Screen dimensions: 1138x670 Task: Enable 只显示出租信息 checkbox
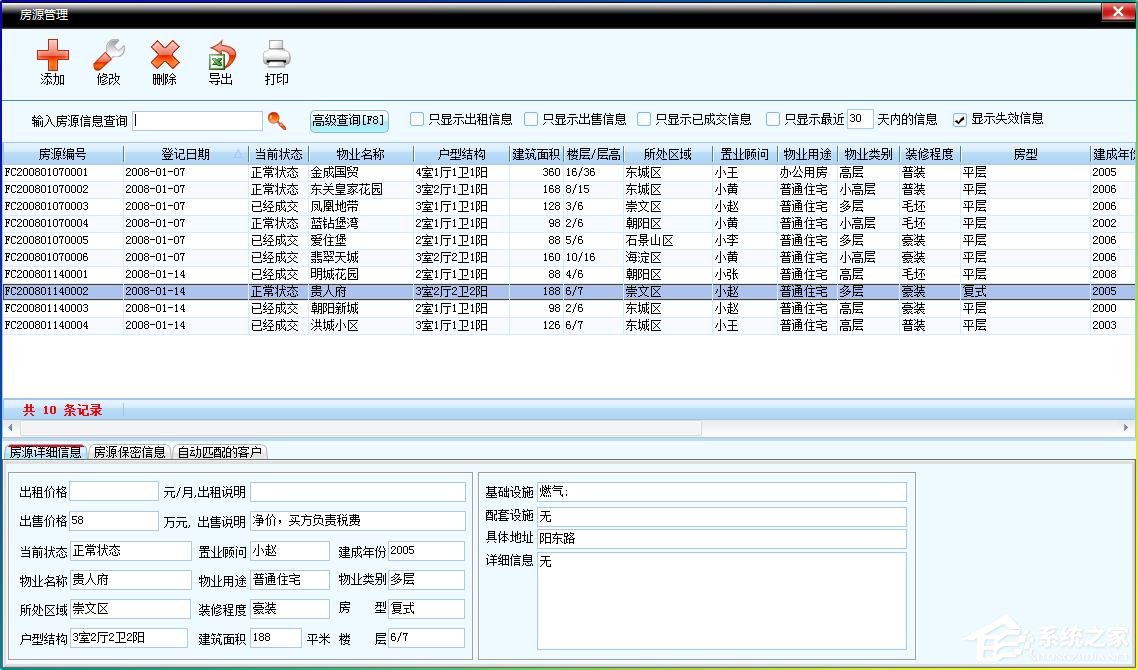[x=417, y=119]
